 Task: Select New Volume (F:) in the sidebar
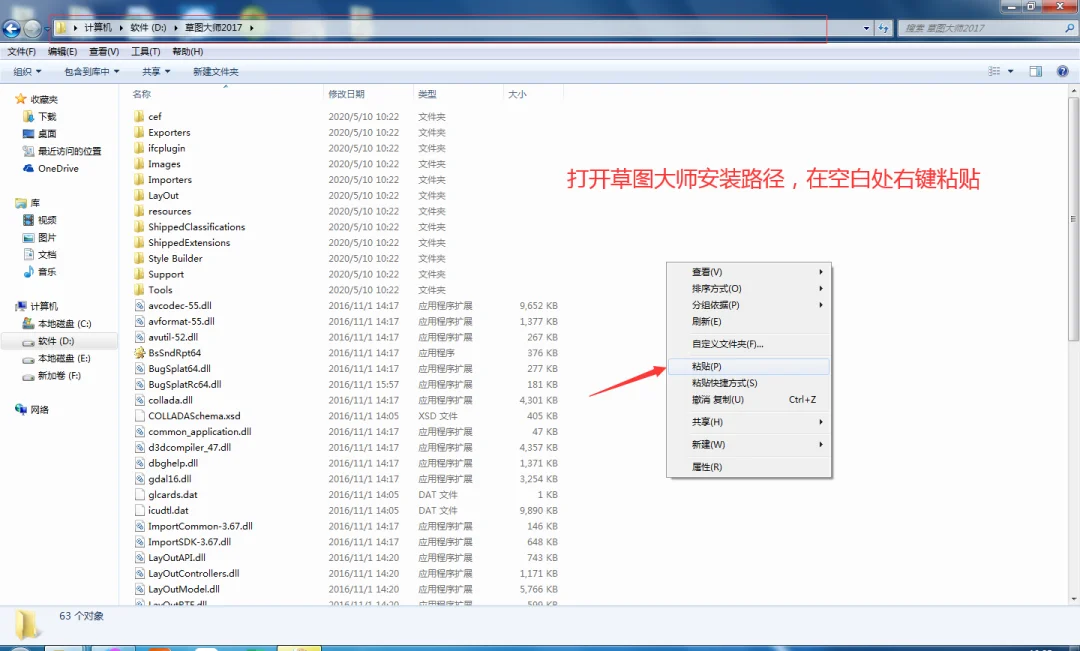tap(52, 375)
